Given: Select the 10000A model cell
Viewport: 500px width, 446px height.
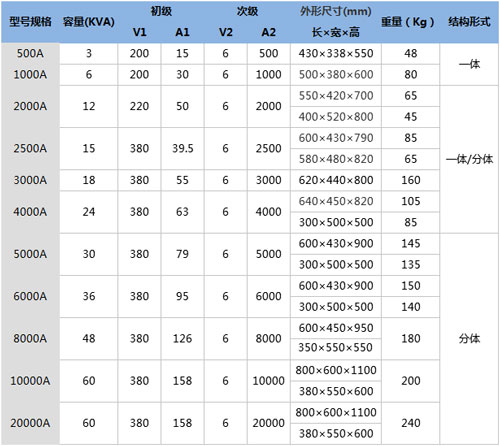Looking at the screenshot, I should pos(30,381).
